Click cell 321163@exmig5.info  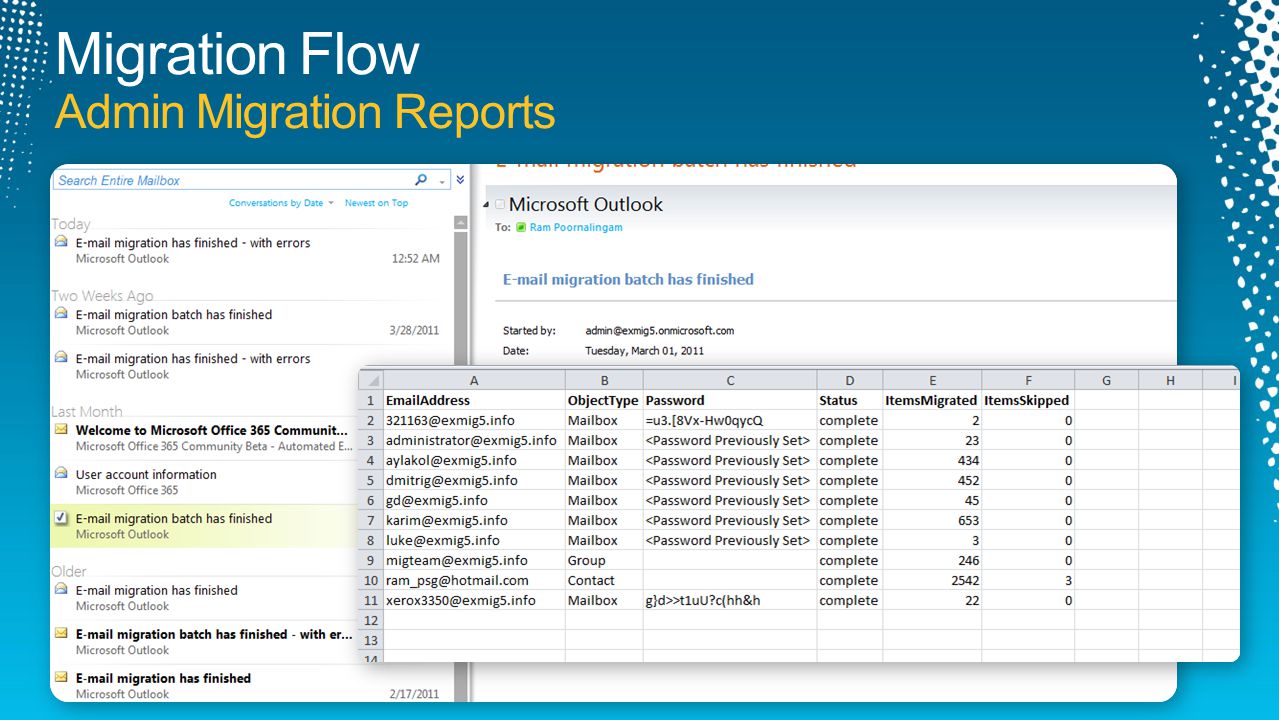click(474, 420)
